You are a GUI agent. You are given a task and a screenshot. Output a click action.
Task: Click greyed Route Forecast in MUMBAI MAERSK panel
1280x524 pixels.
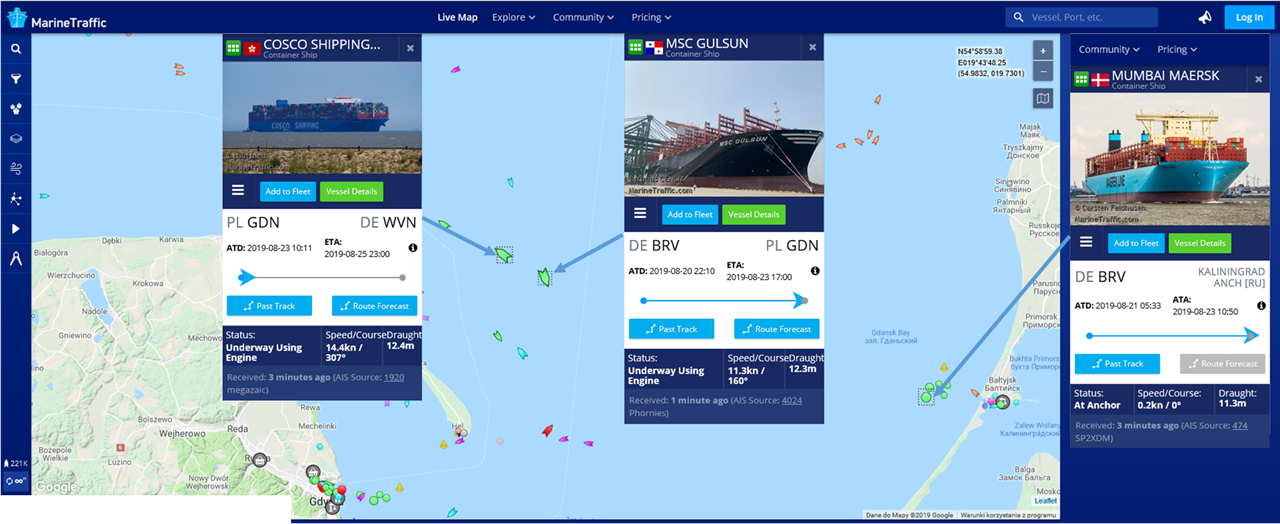[1222, 364]
